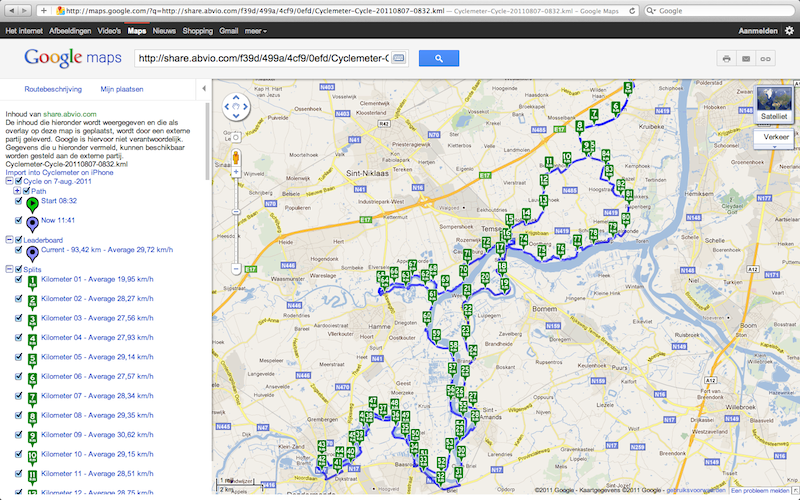Collapse the Cycle on 7-aug.-2011 tree node
The width and height of the screenshot is (800, 500).
pos(9,181)
